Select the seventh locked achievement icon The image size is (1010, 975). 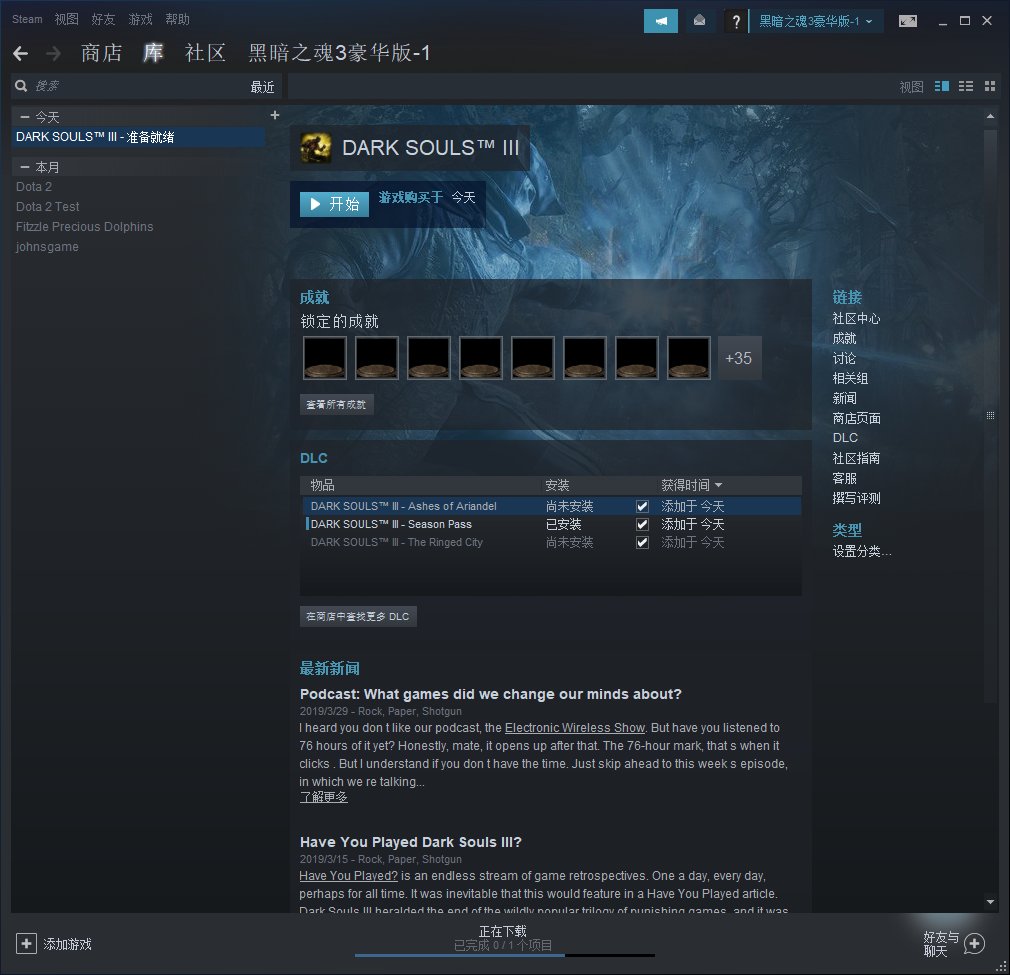(637, 358)
